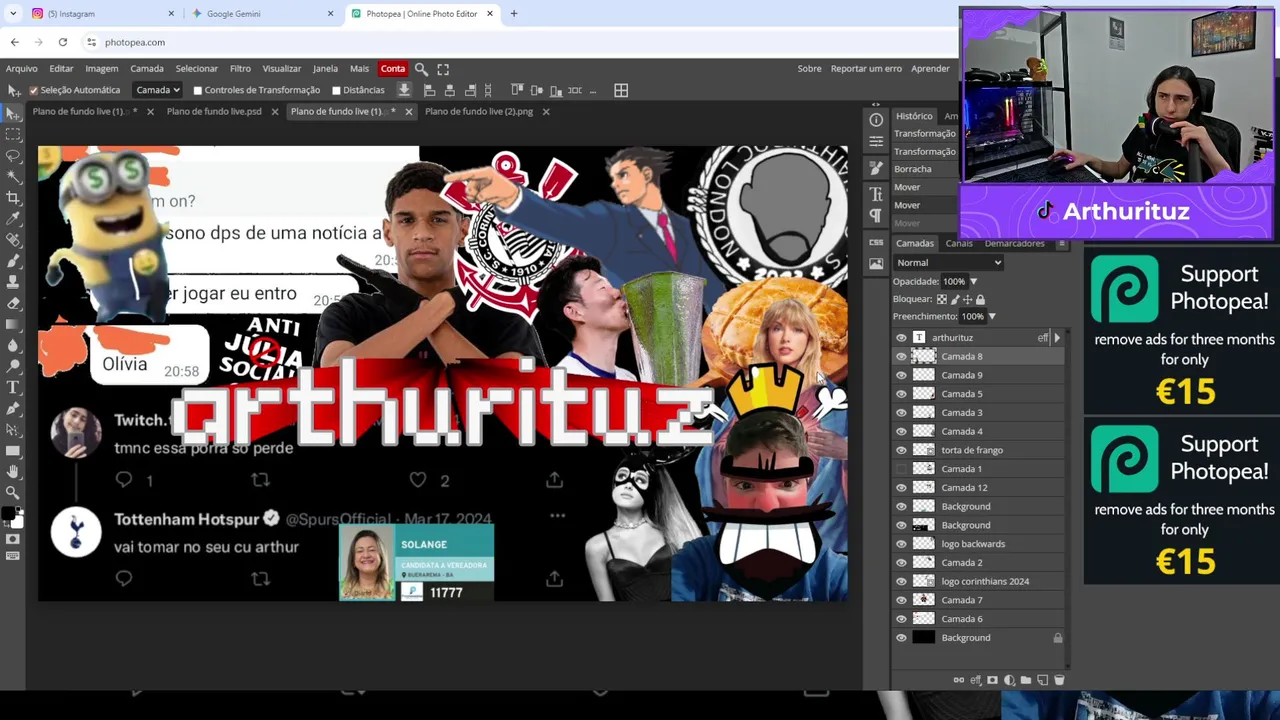Hide the torta de frango layer
Viewport: 1280px width, 720px height.
tap(901, 450)
